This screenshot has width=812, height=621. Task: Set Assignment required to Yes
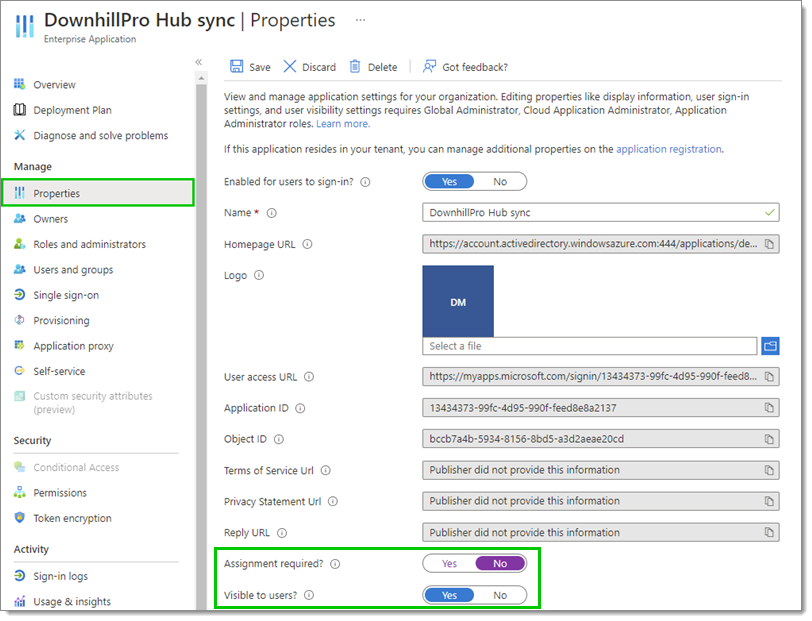pos(449,564)
